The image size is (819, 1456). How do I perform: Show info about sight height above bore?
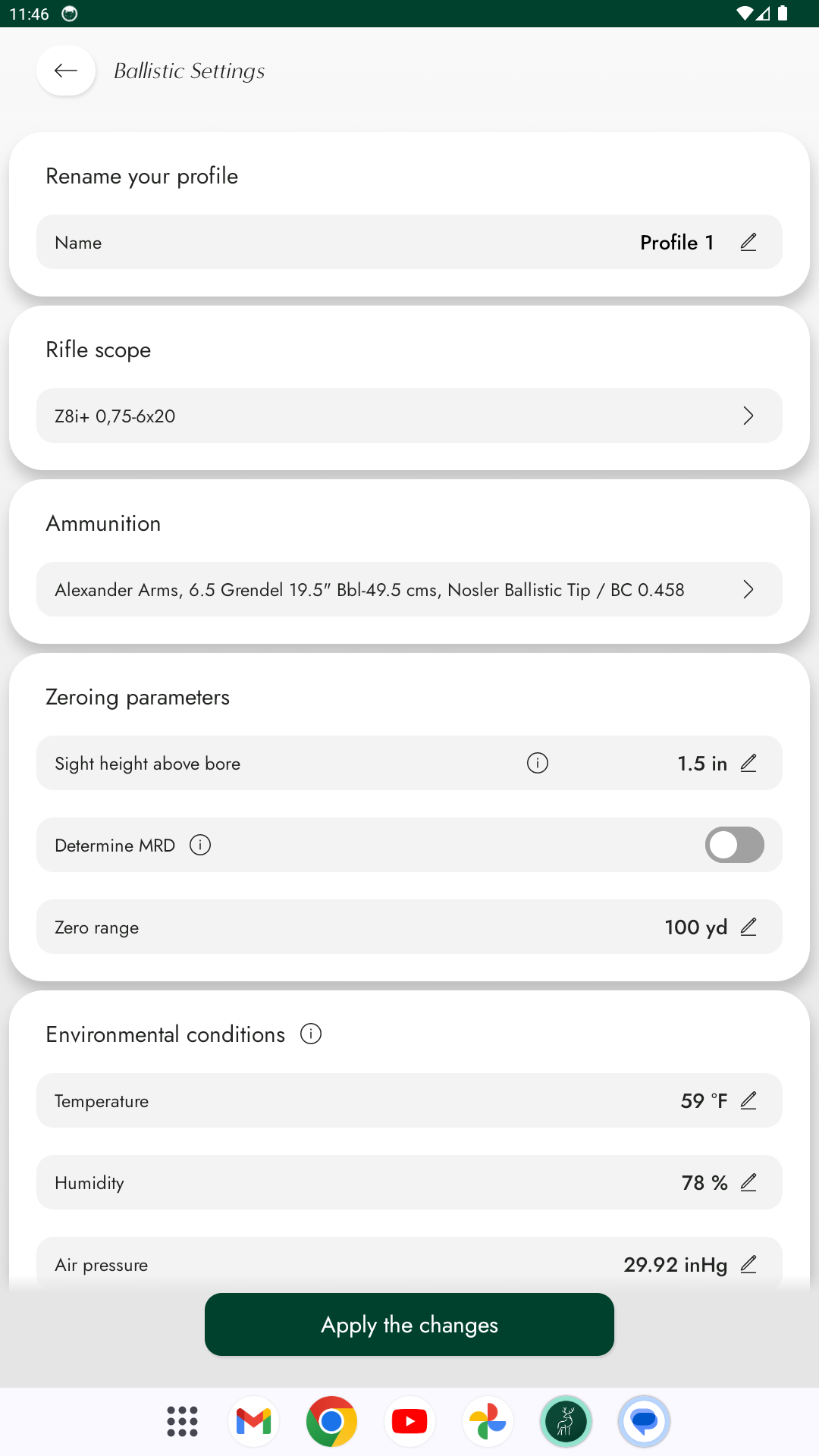538,764
